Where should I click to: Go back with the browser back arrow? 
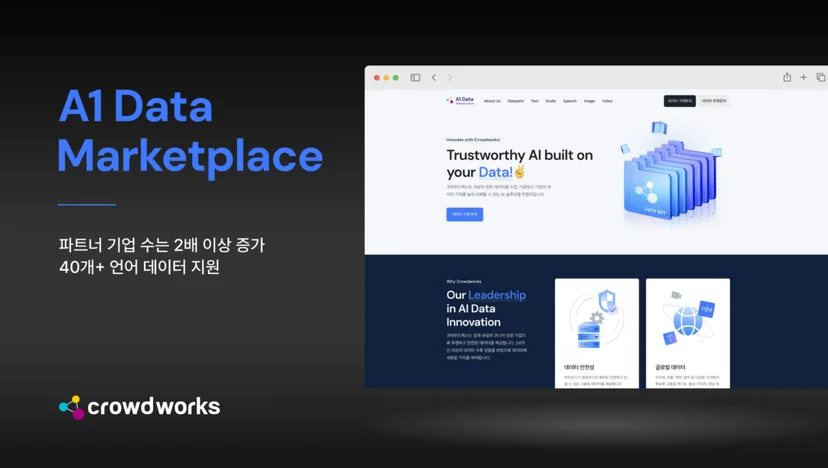point(434,78)
